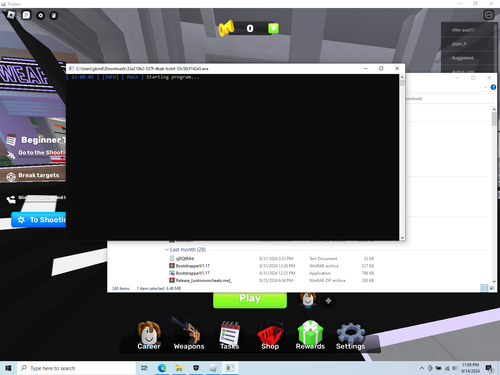Show hidden system tray icons

[422, 368]
